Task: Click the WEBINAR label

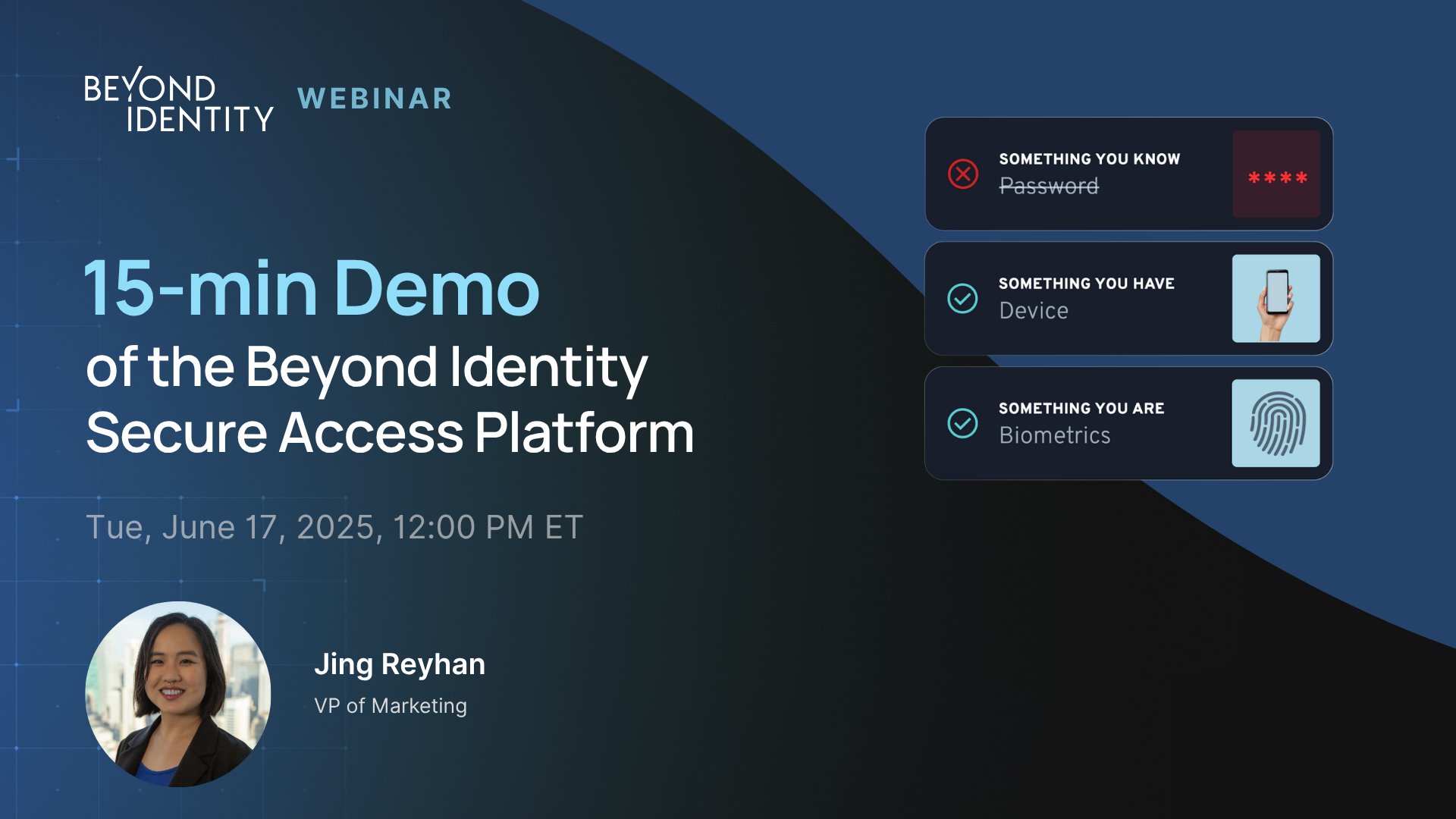Action: [x=375, y=99]
